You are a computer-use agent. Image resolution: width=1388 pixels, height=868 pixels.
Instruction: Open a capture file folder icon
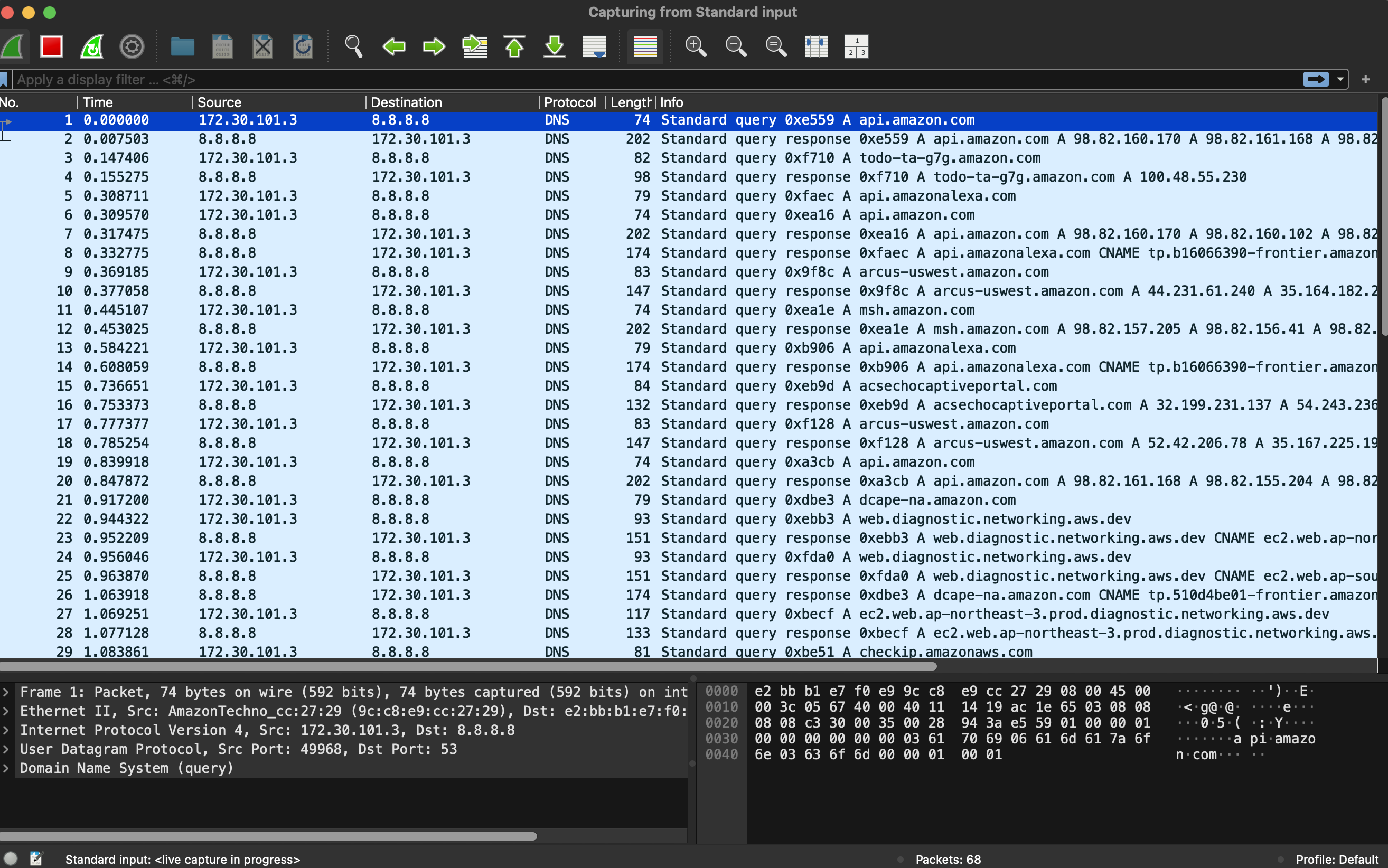(183, 46)
